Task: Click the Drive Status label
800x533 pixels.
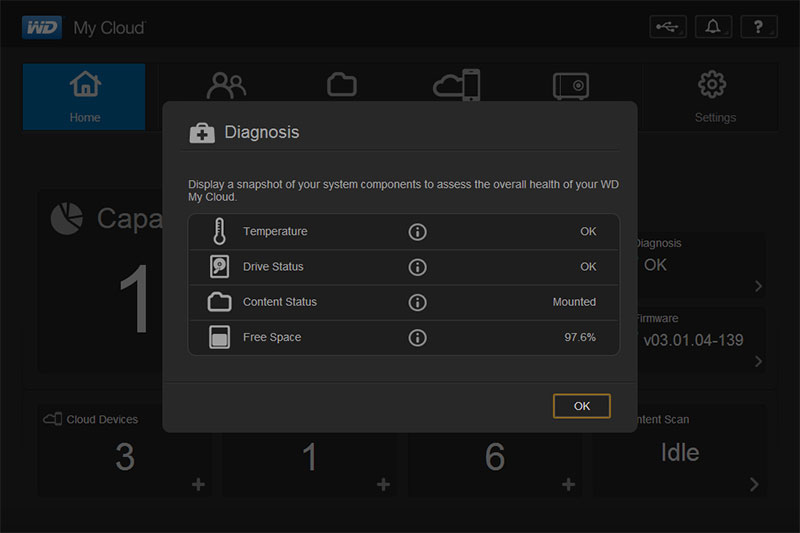Action: pos(273,267)
